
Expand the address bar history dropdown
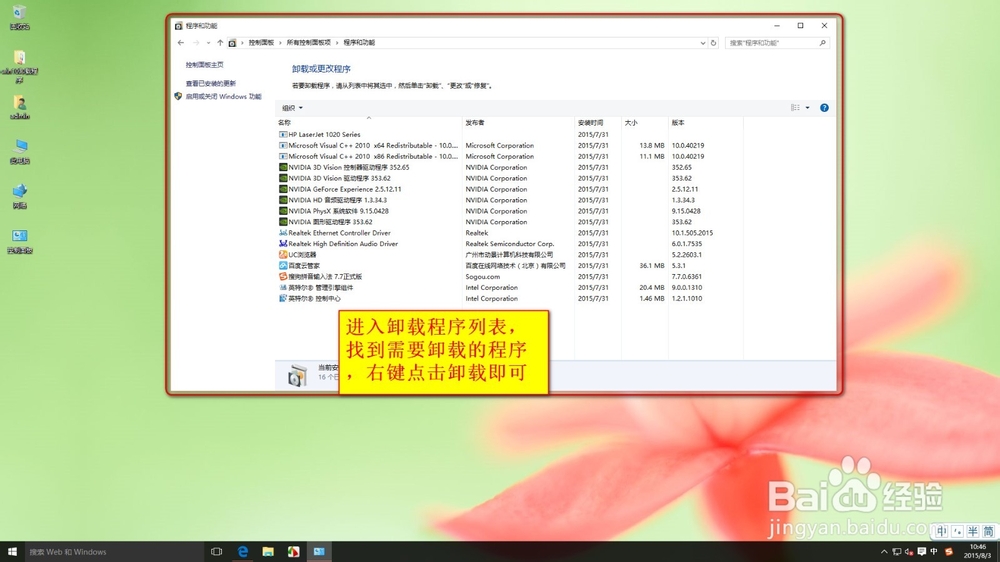[703, 43]
